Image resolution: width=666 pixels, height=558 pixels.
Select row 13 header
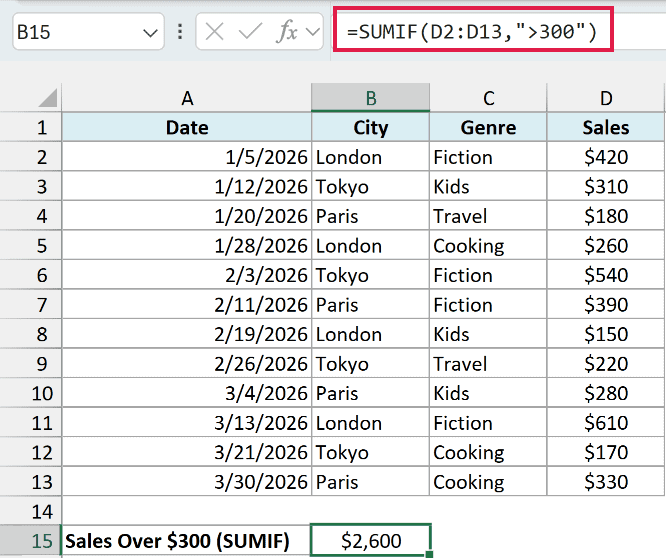[31, 482]
